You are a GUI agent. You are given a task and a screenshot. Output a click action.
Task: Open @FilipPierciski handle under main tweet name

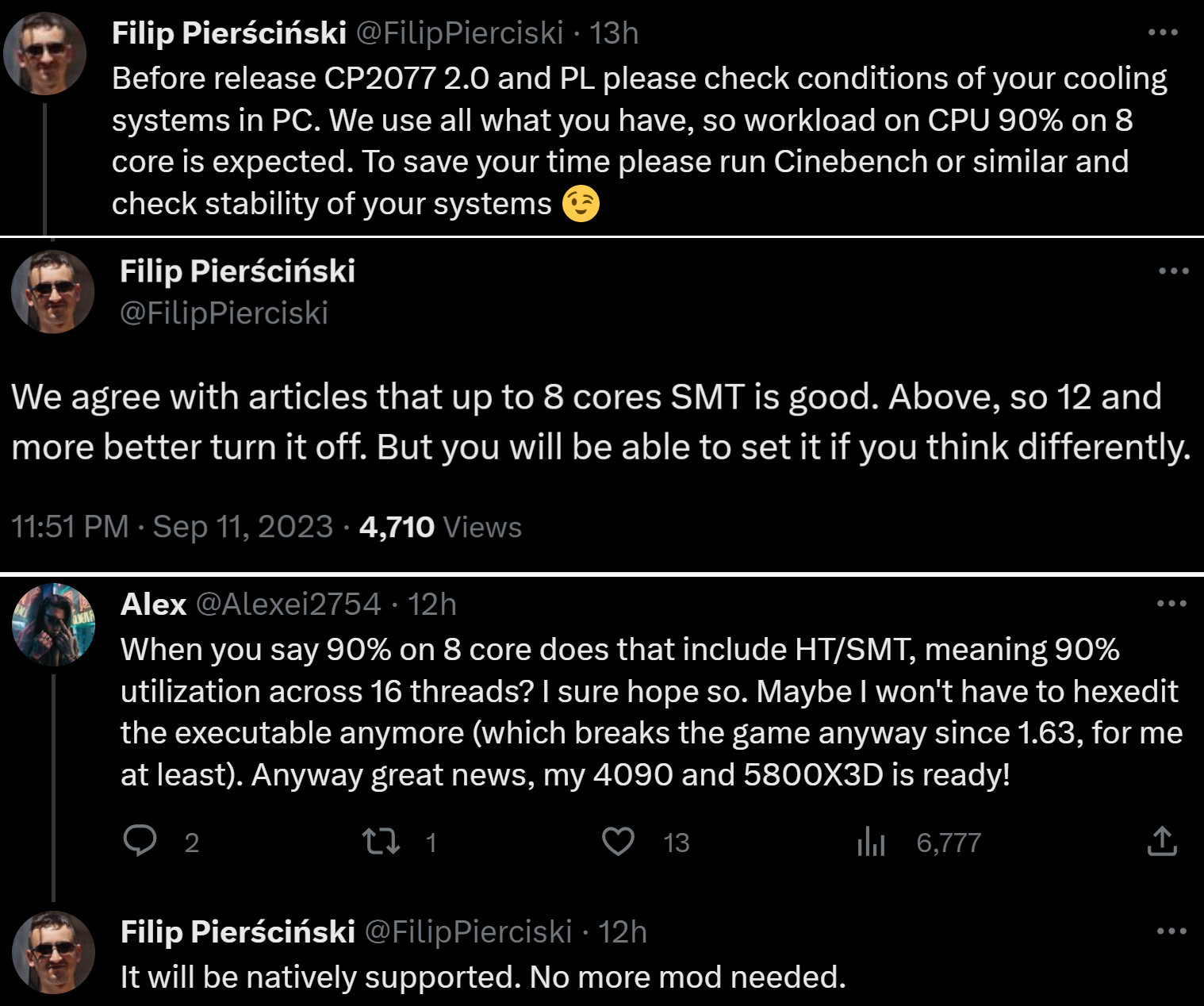224,313
